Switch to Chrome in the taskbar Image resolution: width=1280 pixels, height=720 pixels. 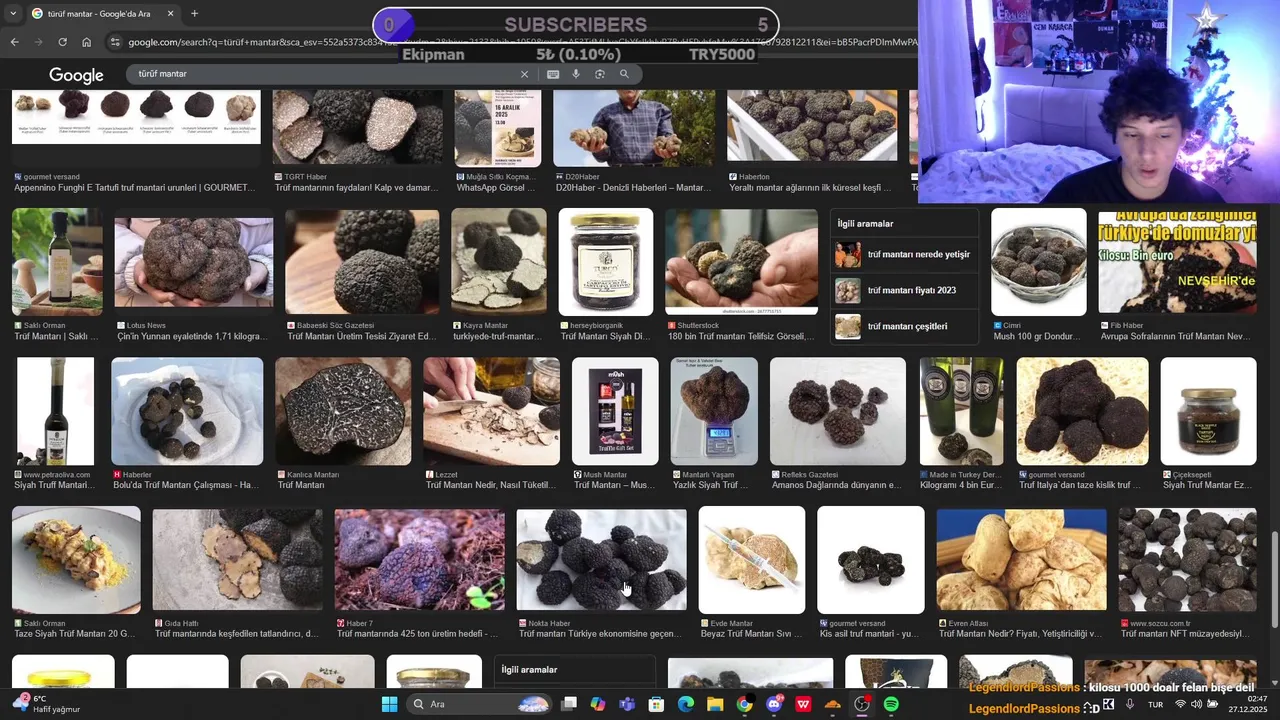point(744,704)
